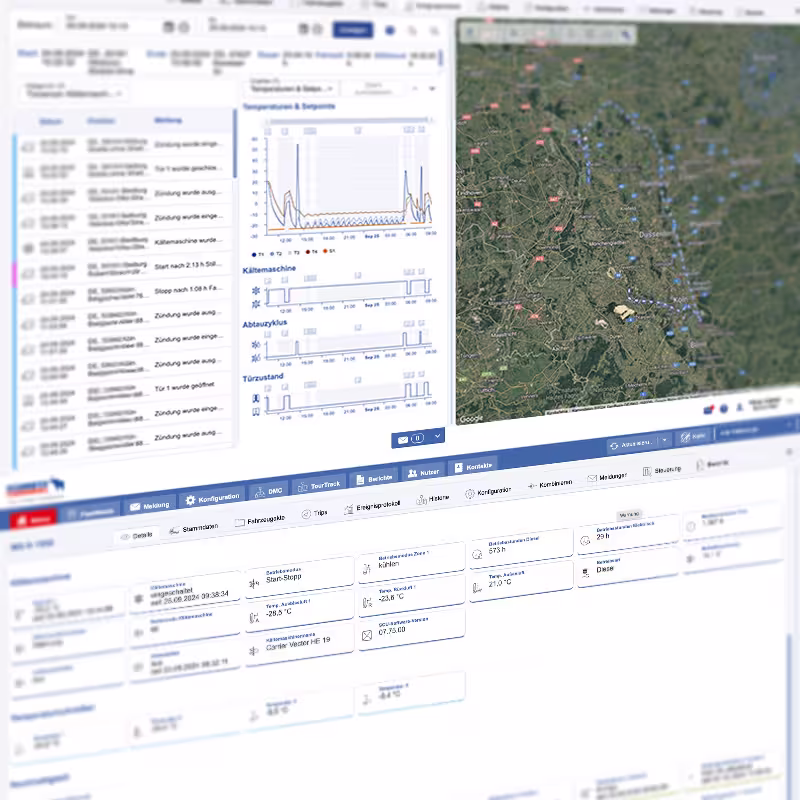Click the Temp. Außenluft 21,0 °C card
This screenshot has height=800, width=800.
point(521,580)
